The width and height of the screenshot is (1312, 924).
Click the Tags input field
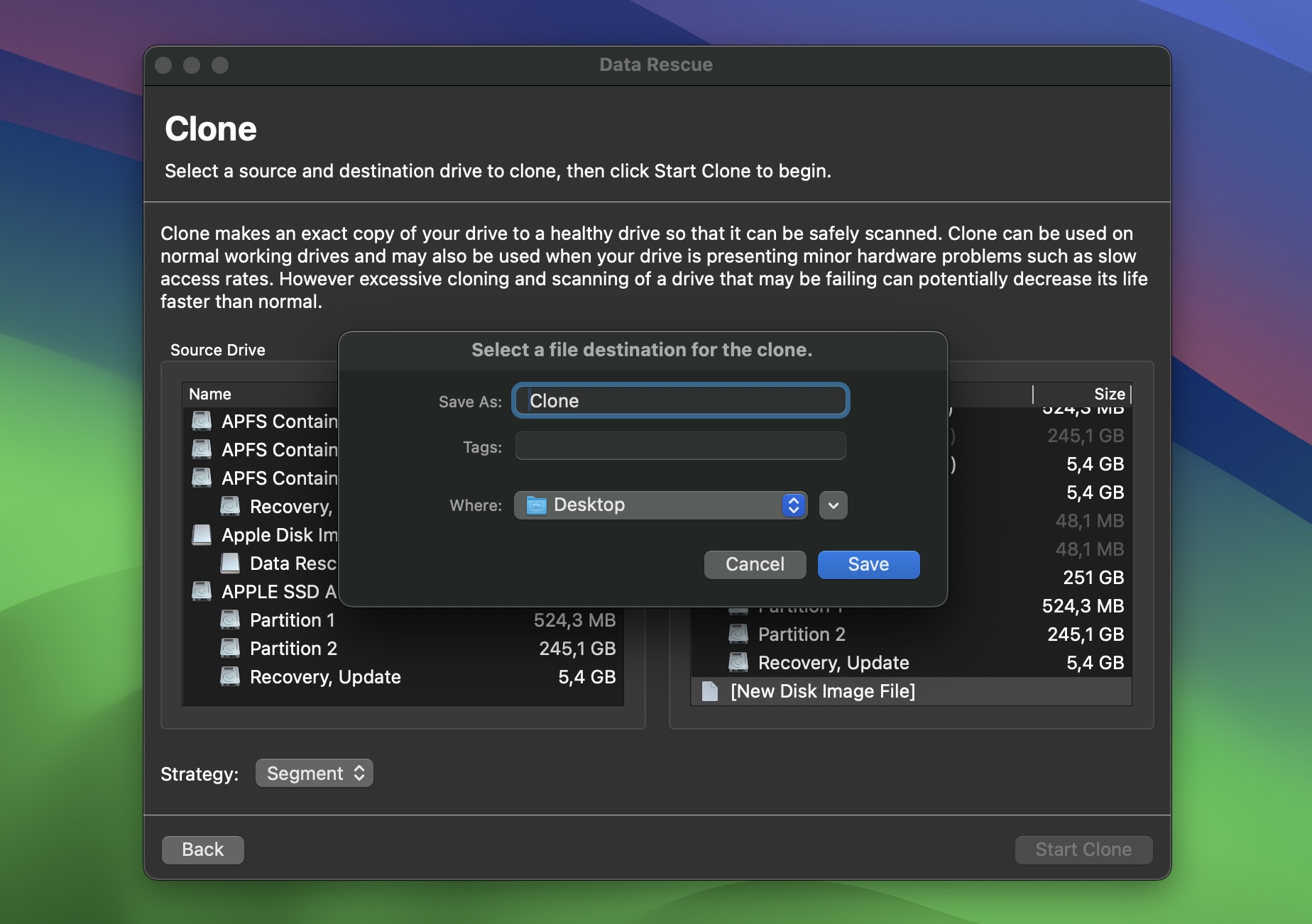(680, 446)
